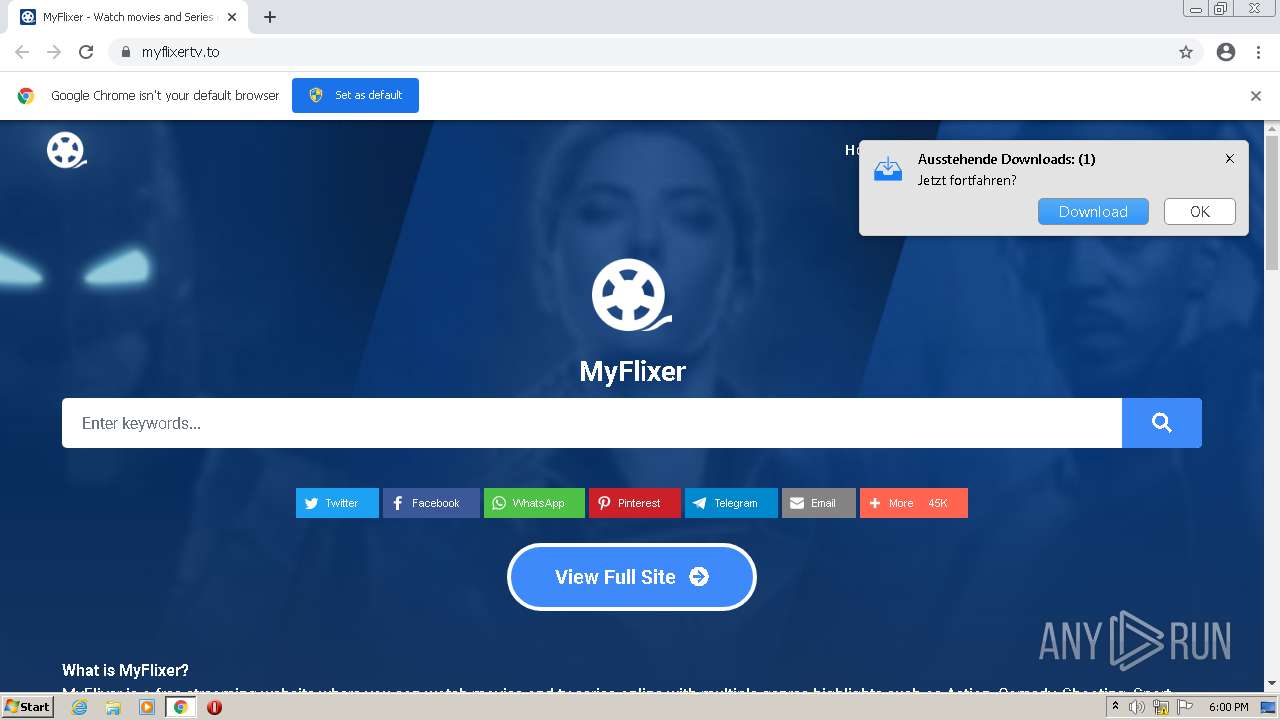Open a new browser tab
1280x720 pixels.
click(x=270, y=17)
